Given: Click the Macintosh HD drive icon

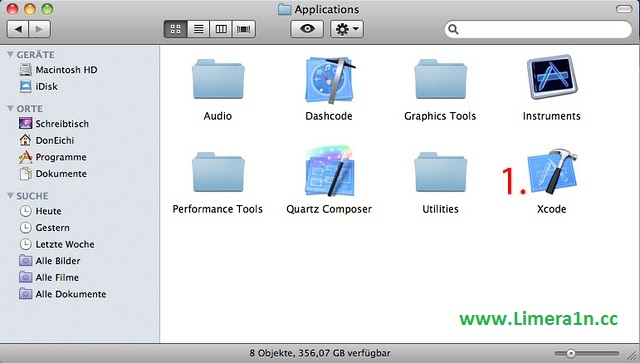Looking at the screenshot, I should point(25,70).
